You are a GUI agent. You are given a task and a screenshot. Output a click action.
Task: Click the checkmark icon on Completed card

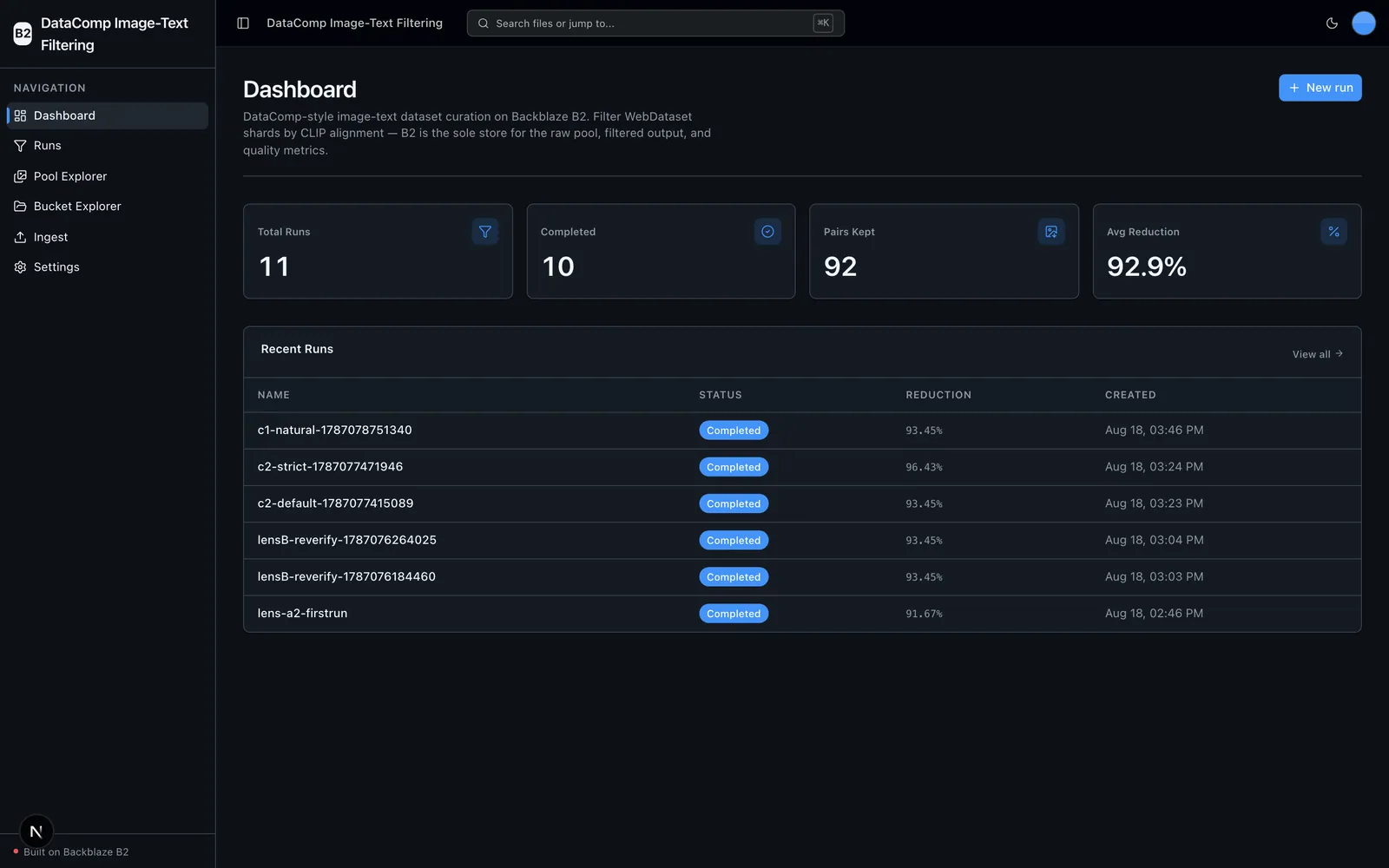[x=767, y=232]
